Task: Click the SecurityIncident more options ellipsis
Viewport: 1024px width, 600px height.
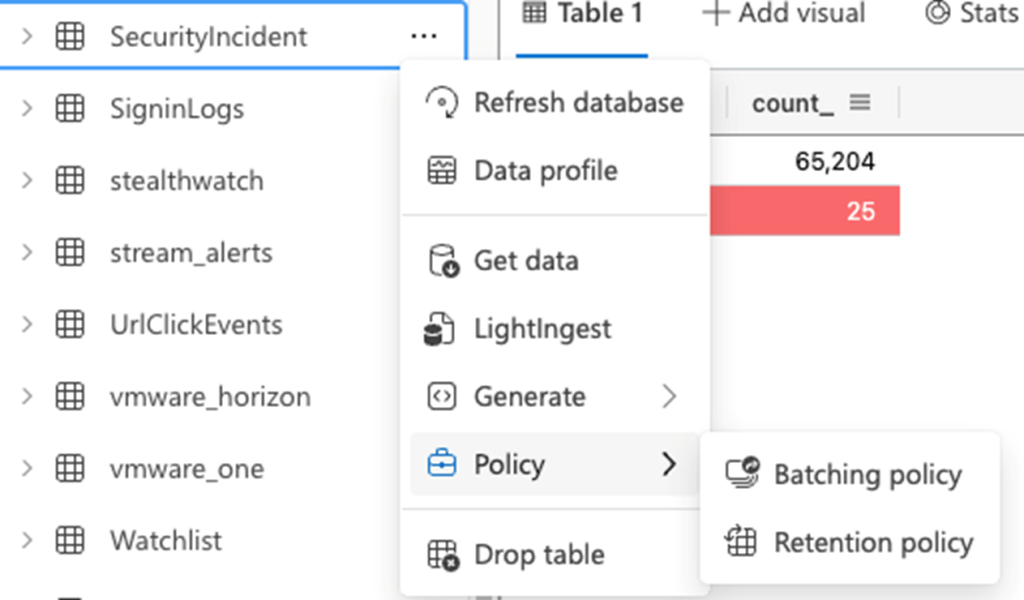Action: pos(424,37)
